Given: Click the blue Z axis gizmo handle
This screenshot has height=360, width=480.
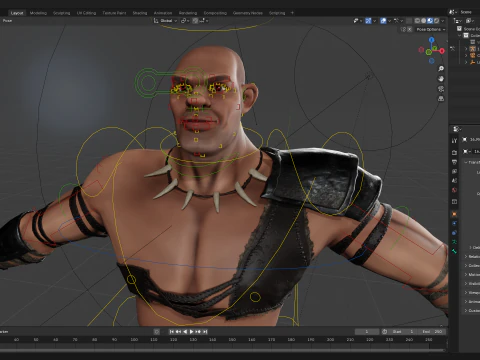Looking at the screenshot, I should click(x=432, y=40).
